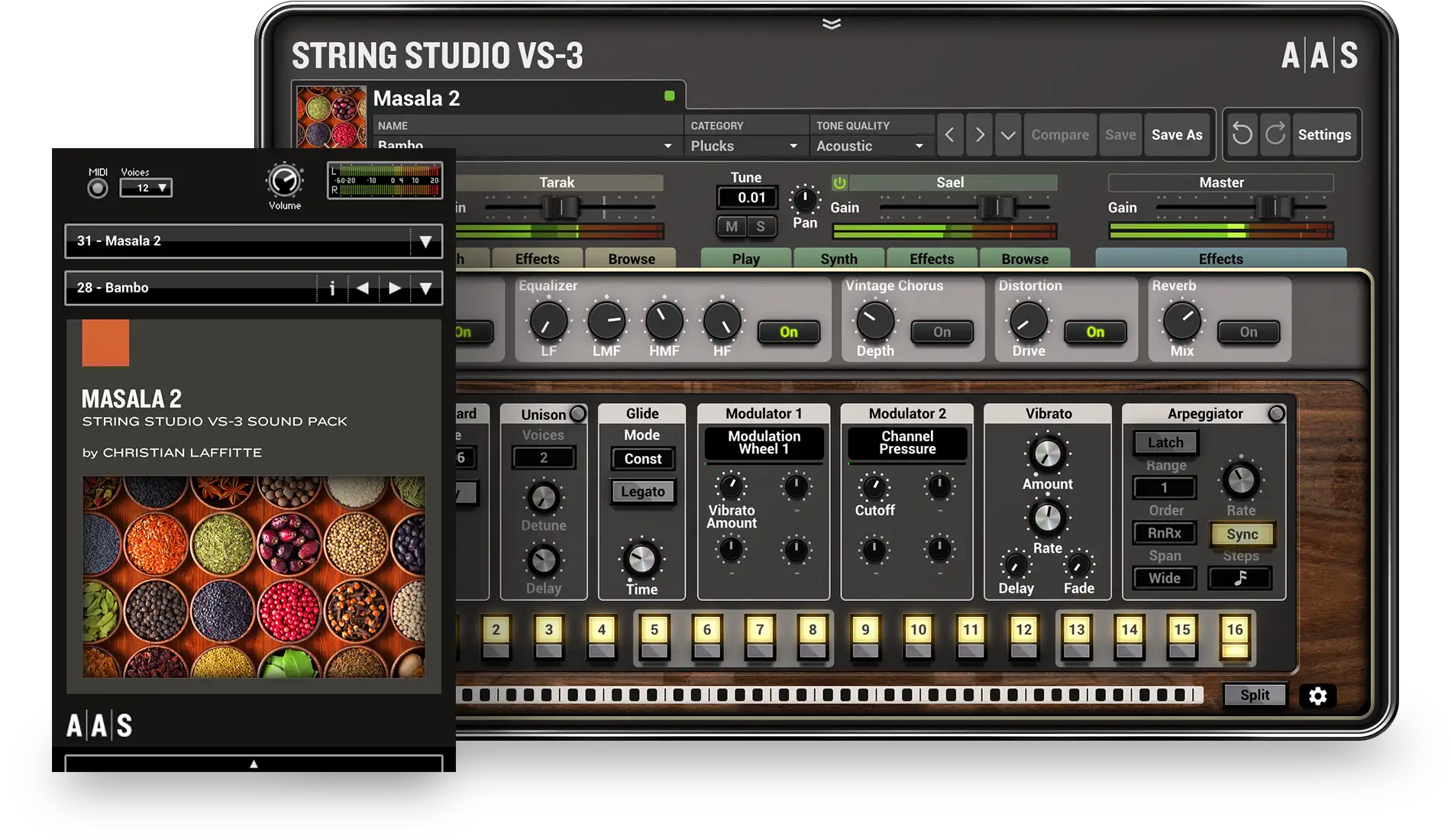Click the undo arrow icon

pos(1243,134)
